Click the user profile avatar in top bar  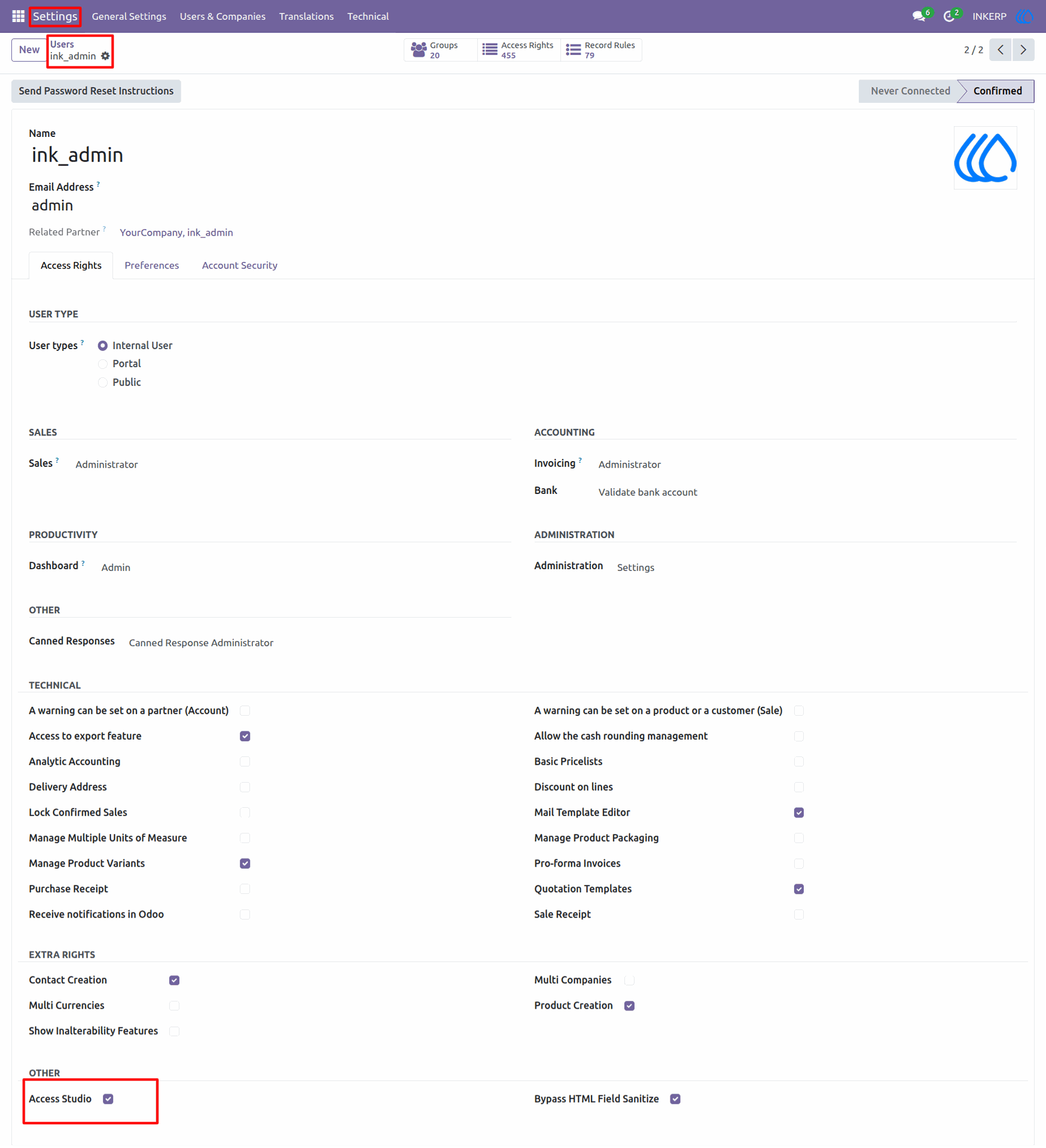click(x=1025, y=16)
